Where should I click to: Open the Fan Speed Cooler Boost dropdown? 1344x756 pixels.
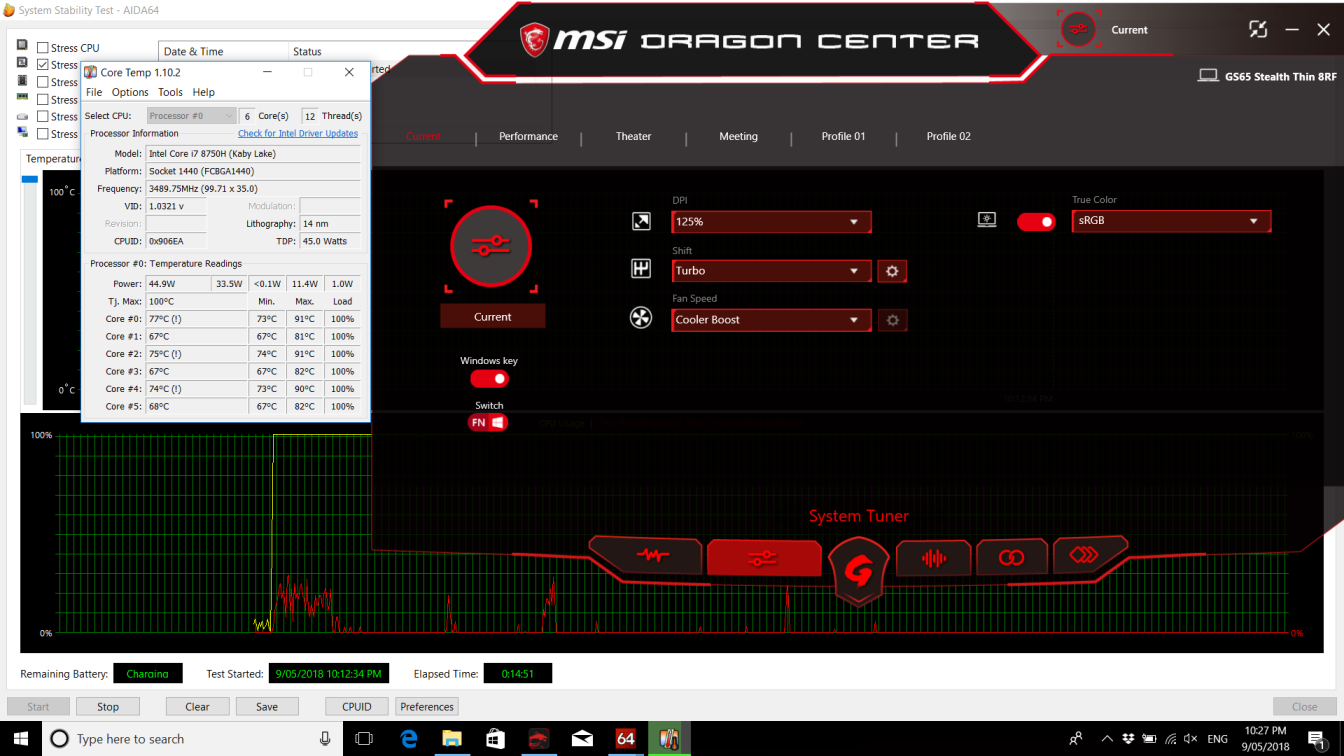tap(771, 320)
